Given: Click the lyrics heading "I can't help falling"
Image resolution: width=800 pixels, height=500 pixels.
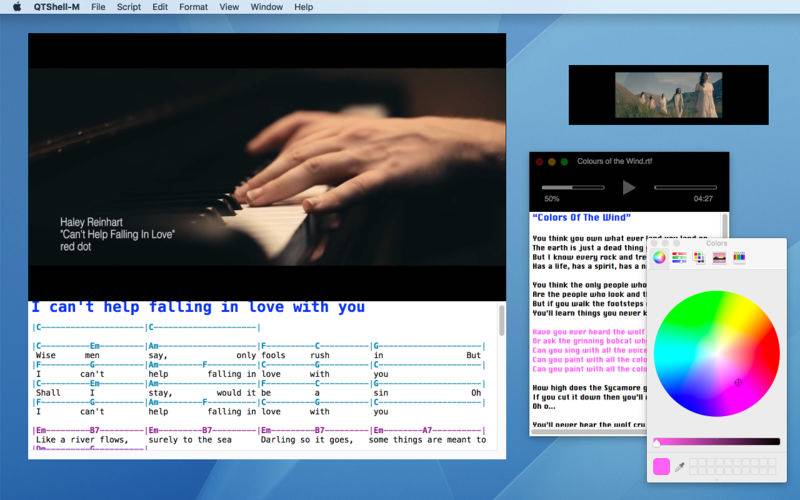Looking at the screenshot, I should coord(198,307).
